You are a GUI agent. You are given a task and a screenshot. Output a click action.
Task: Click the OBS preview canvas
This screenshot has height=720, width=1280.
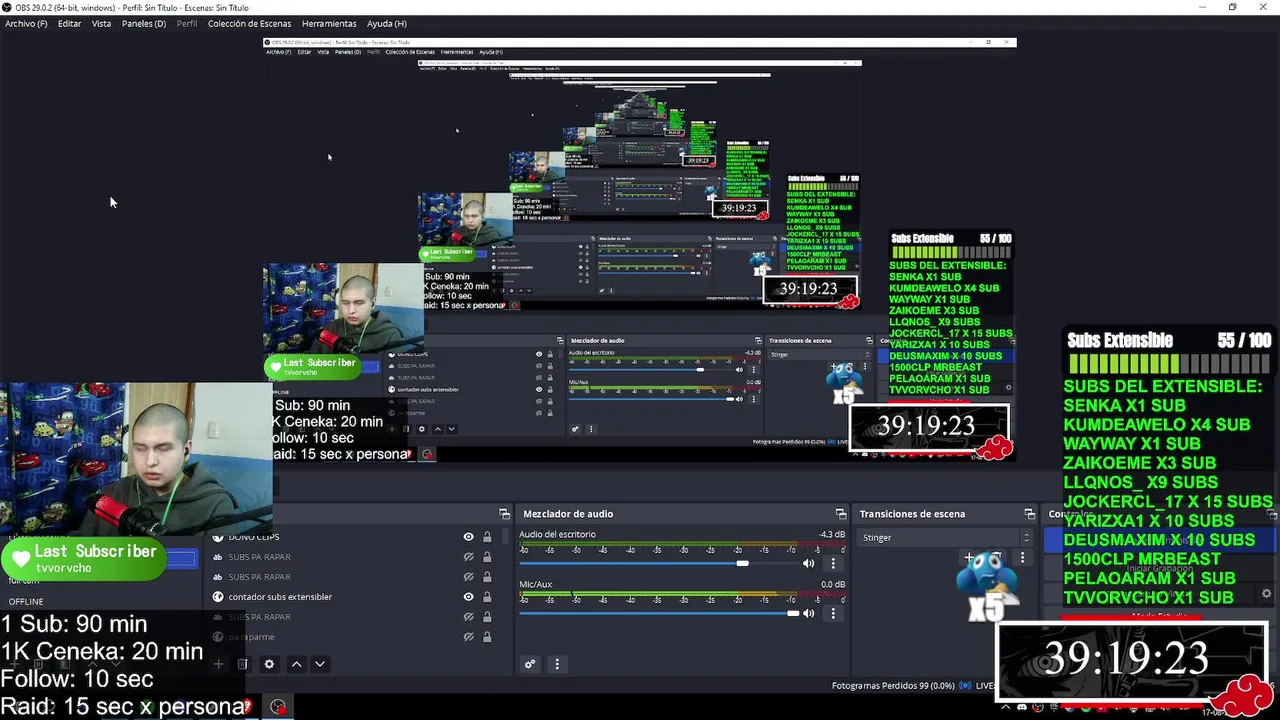point(640,250)
